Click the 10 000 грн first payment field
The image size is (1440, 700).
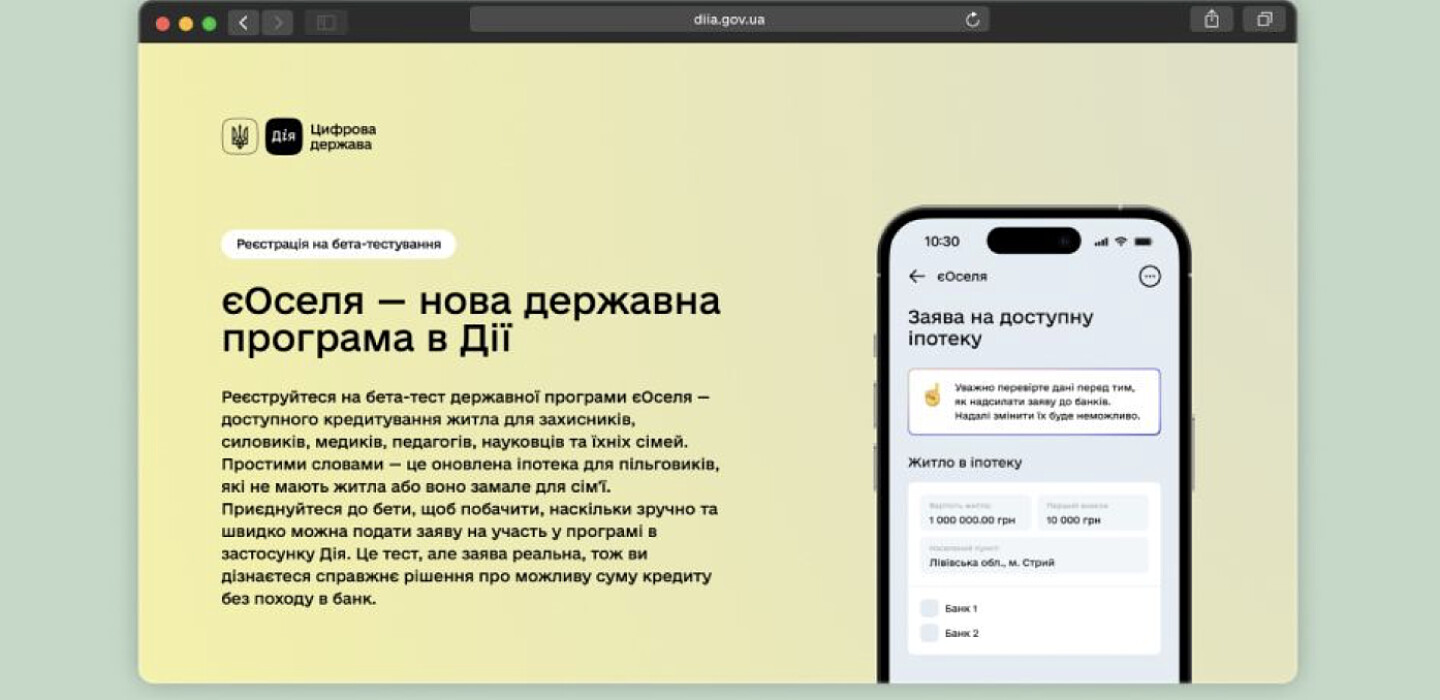click(x=1092, y=513)
